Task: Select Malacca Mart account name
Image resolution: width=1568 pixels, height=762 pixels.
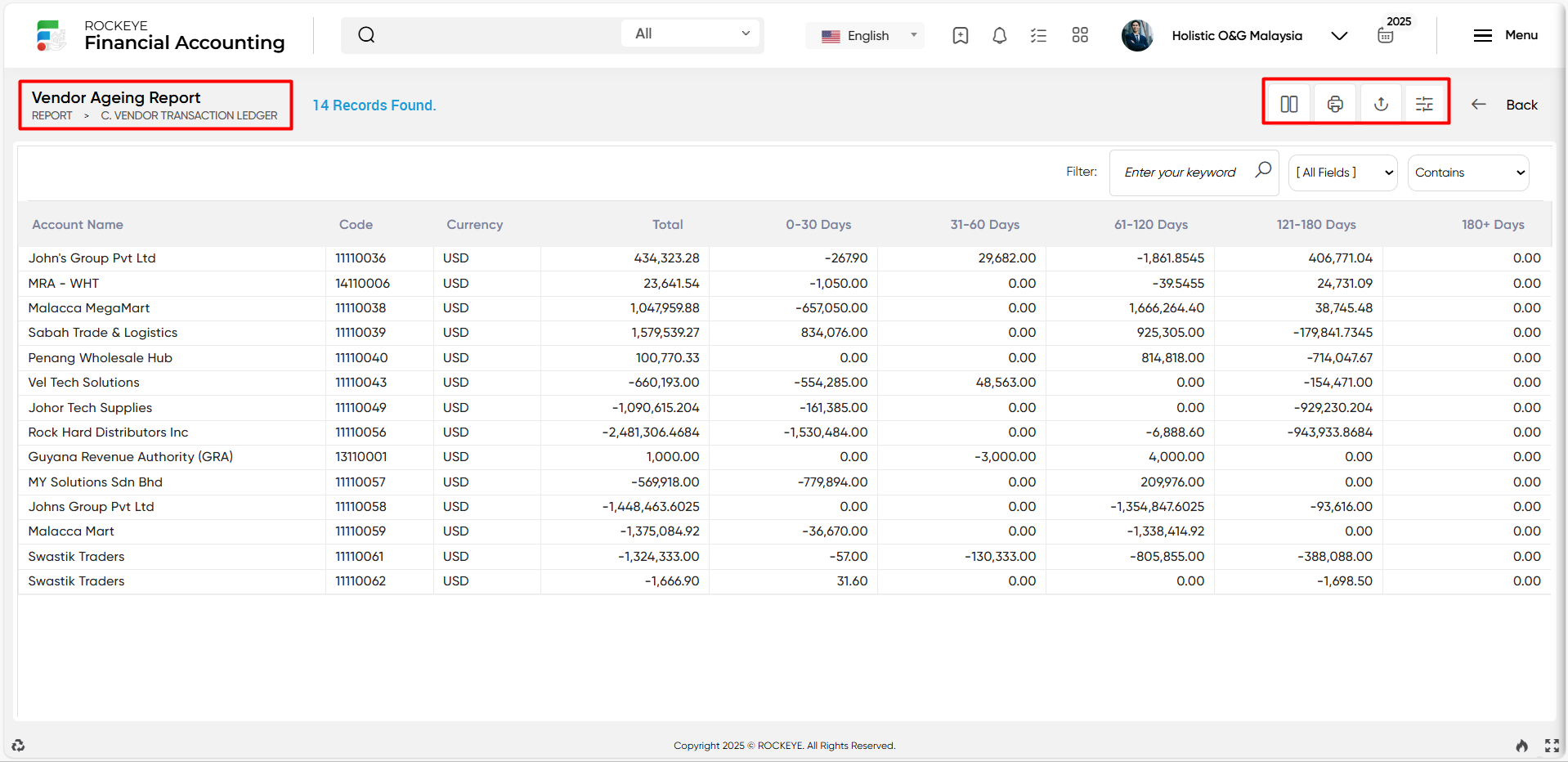Action: tap(71, 531)
